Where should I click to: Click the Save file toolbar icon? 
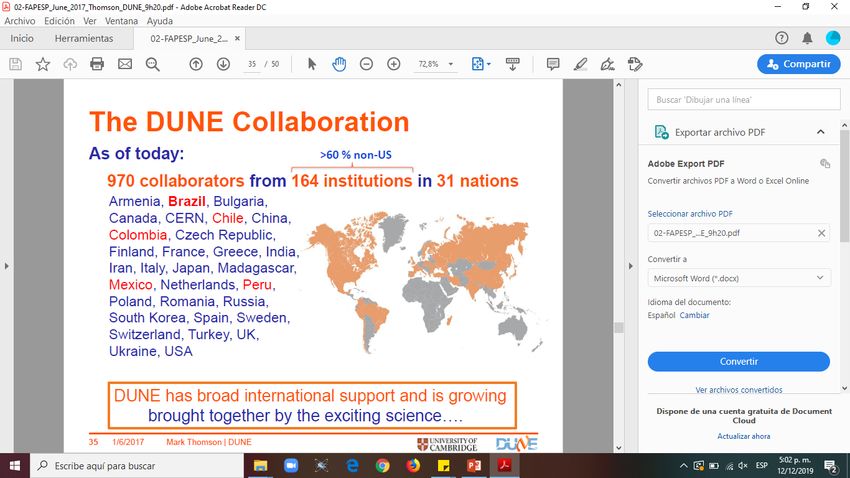coord(16,64)
